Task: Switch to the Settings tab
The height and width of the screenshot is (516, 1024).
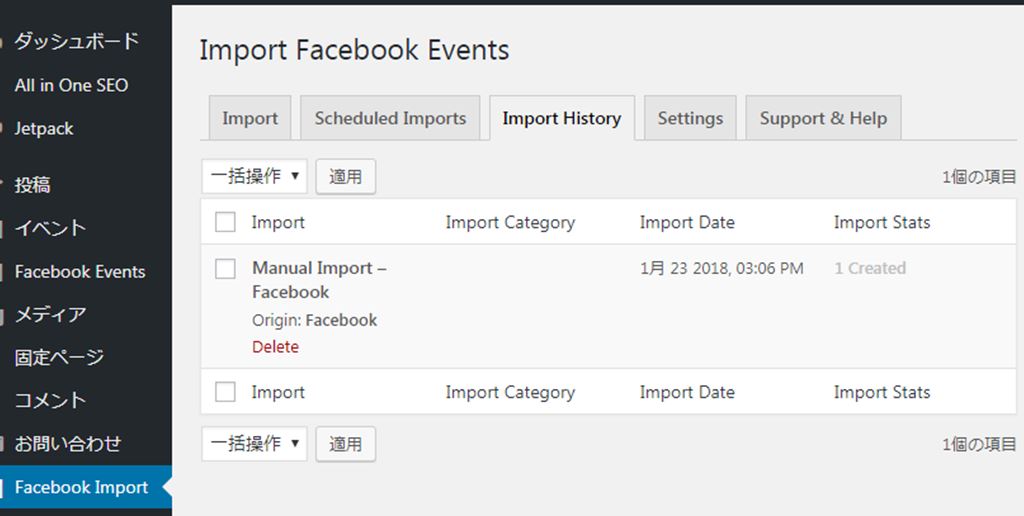Action: (x=690, y=118)
